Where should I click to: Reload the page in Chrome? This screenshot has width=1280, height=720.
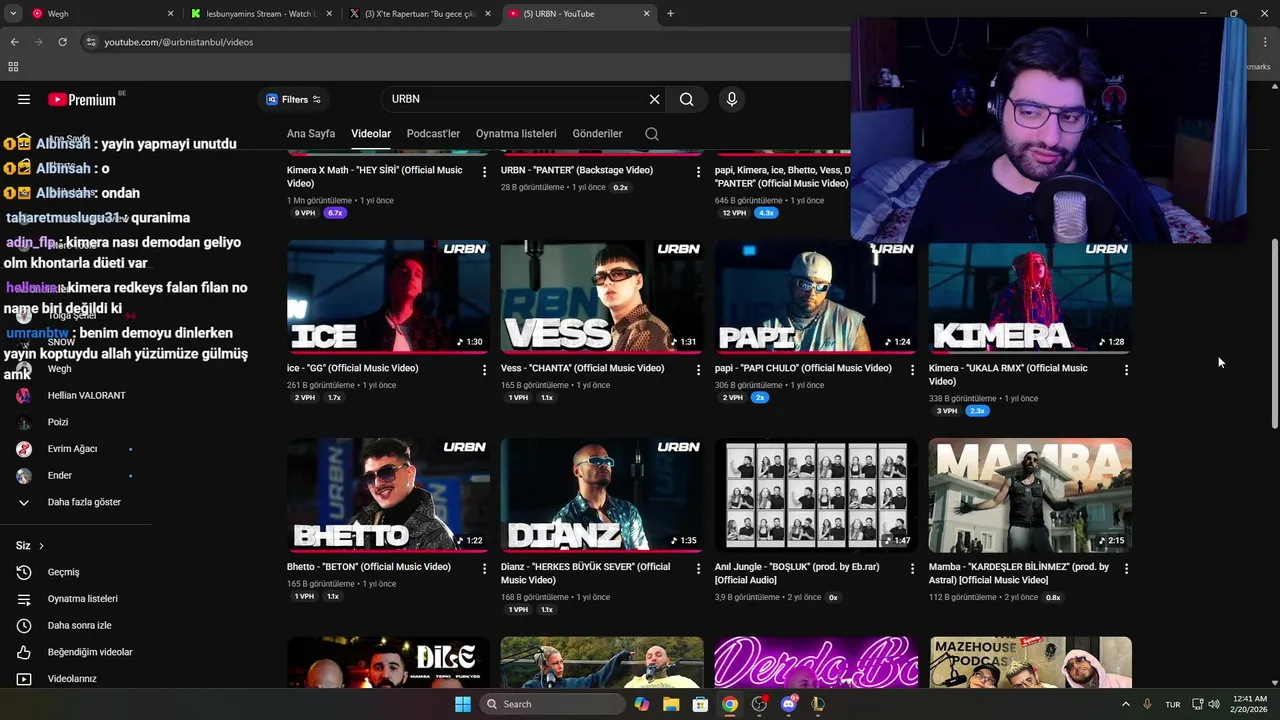click(62, 42)
